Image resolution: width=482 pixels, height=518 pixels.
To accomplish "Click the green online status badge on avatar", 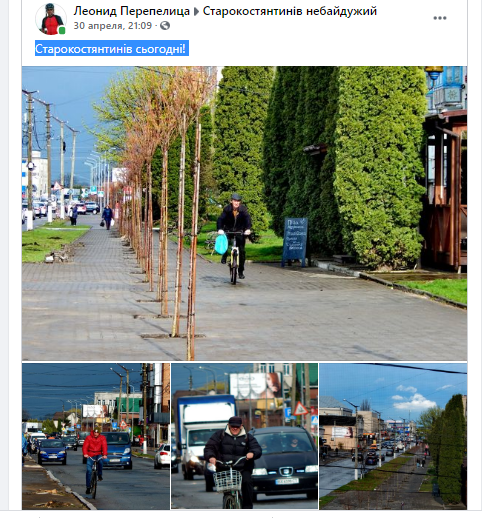I will click(62, 30).
